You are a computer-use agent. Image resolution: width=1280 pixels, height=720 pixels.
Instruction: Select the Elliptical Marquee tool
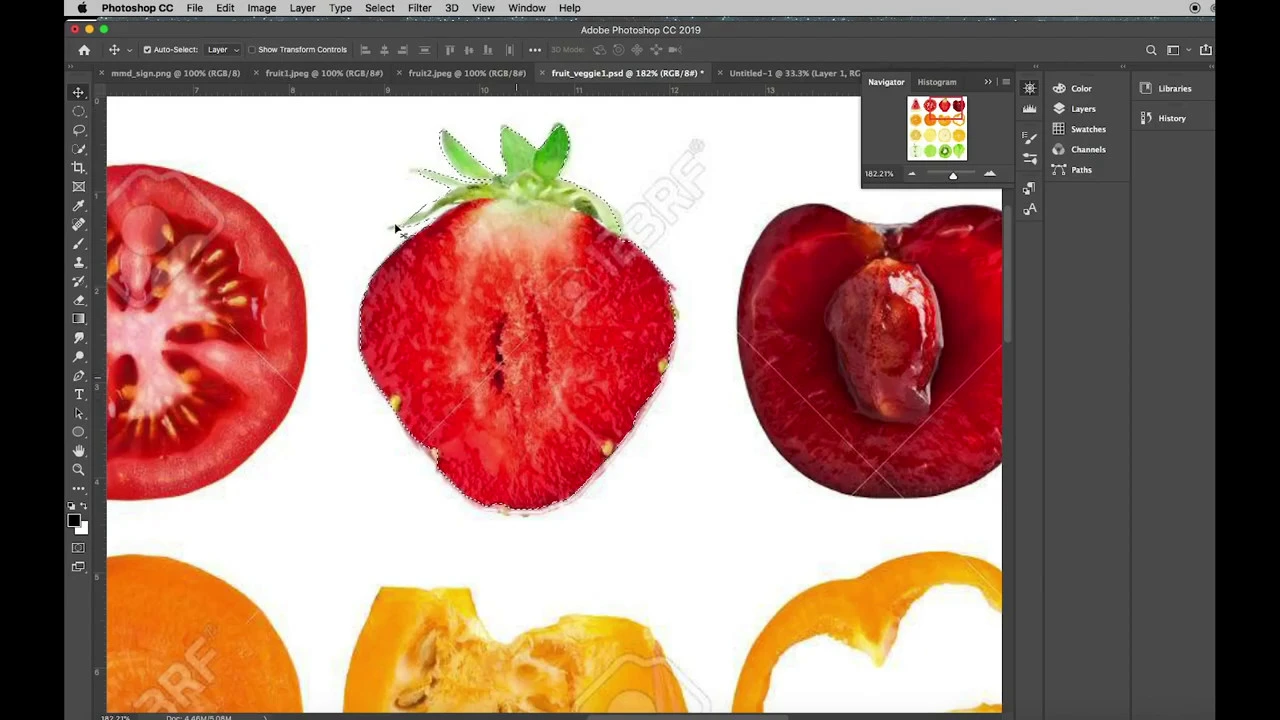(x=78, y=111)
